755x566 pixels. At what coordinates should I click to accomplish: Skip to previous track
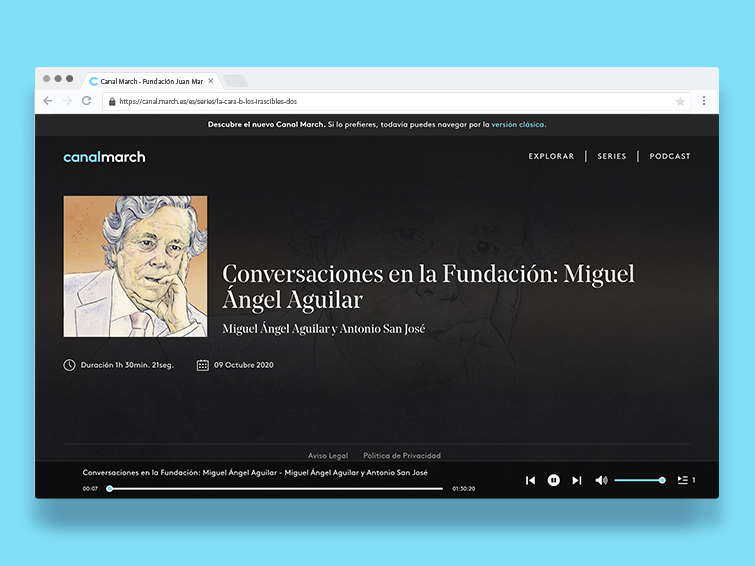click(x=531, y=480)
